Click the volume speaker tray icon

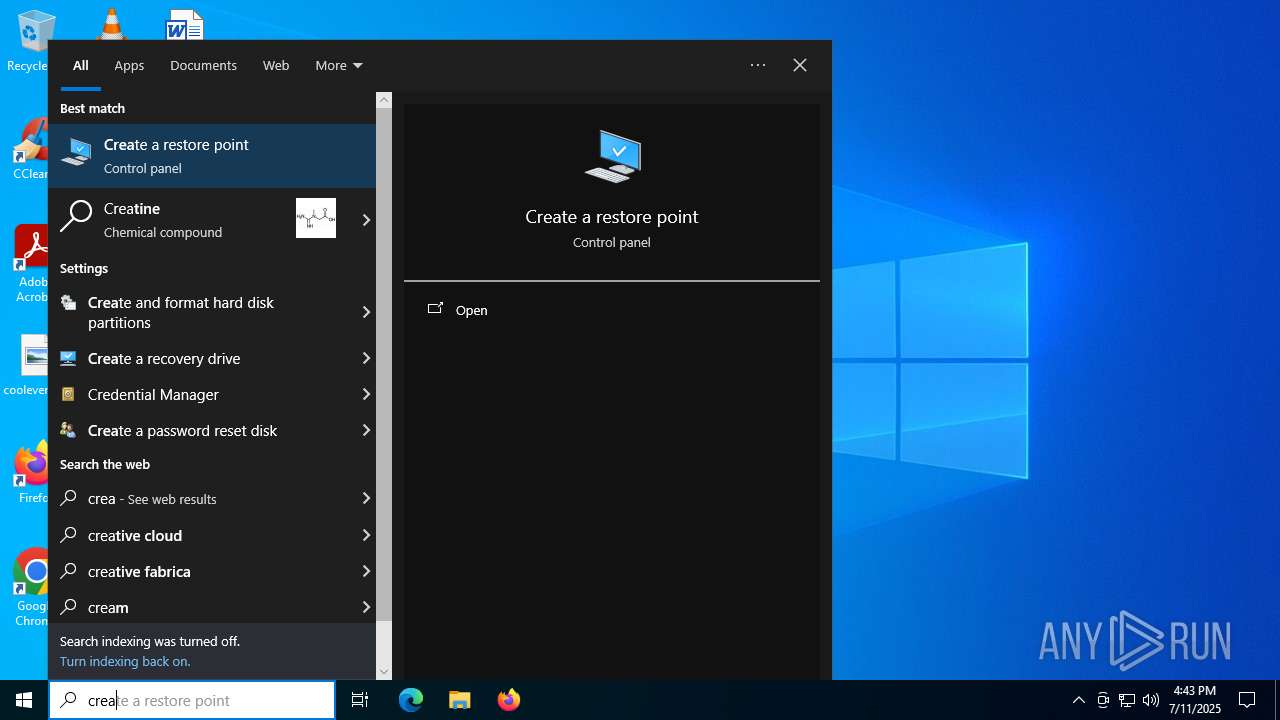coord(1151,700)
